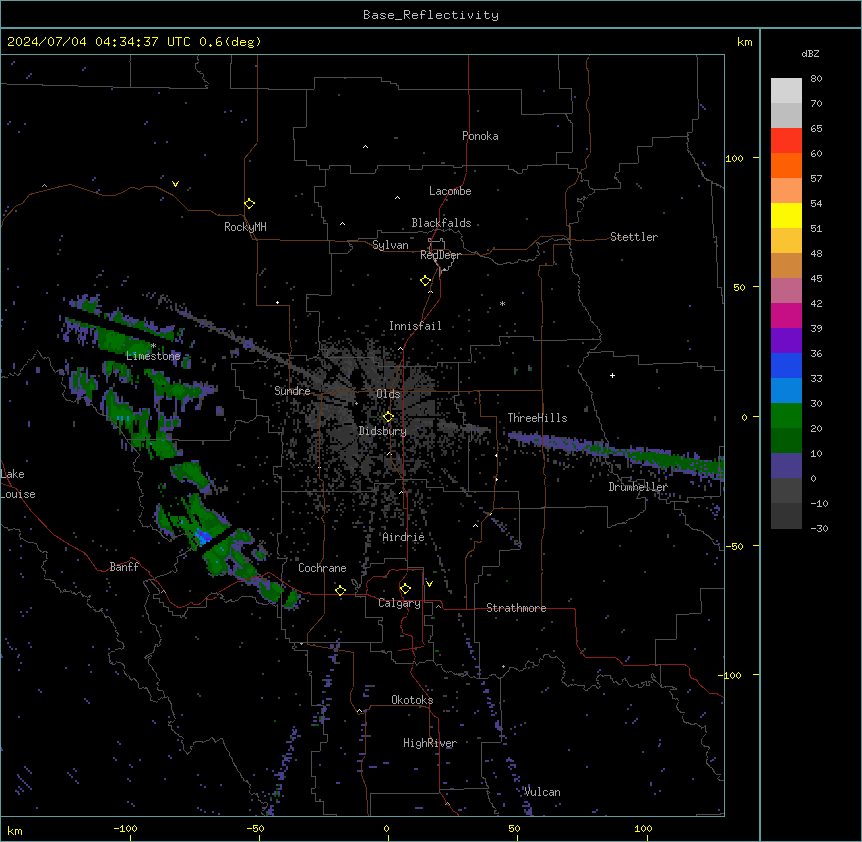Screen dimensions: 862x842
Task: Click the Blackfalds label
Action: 441,223
